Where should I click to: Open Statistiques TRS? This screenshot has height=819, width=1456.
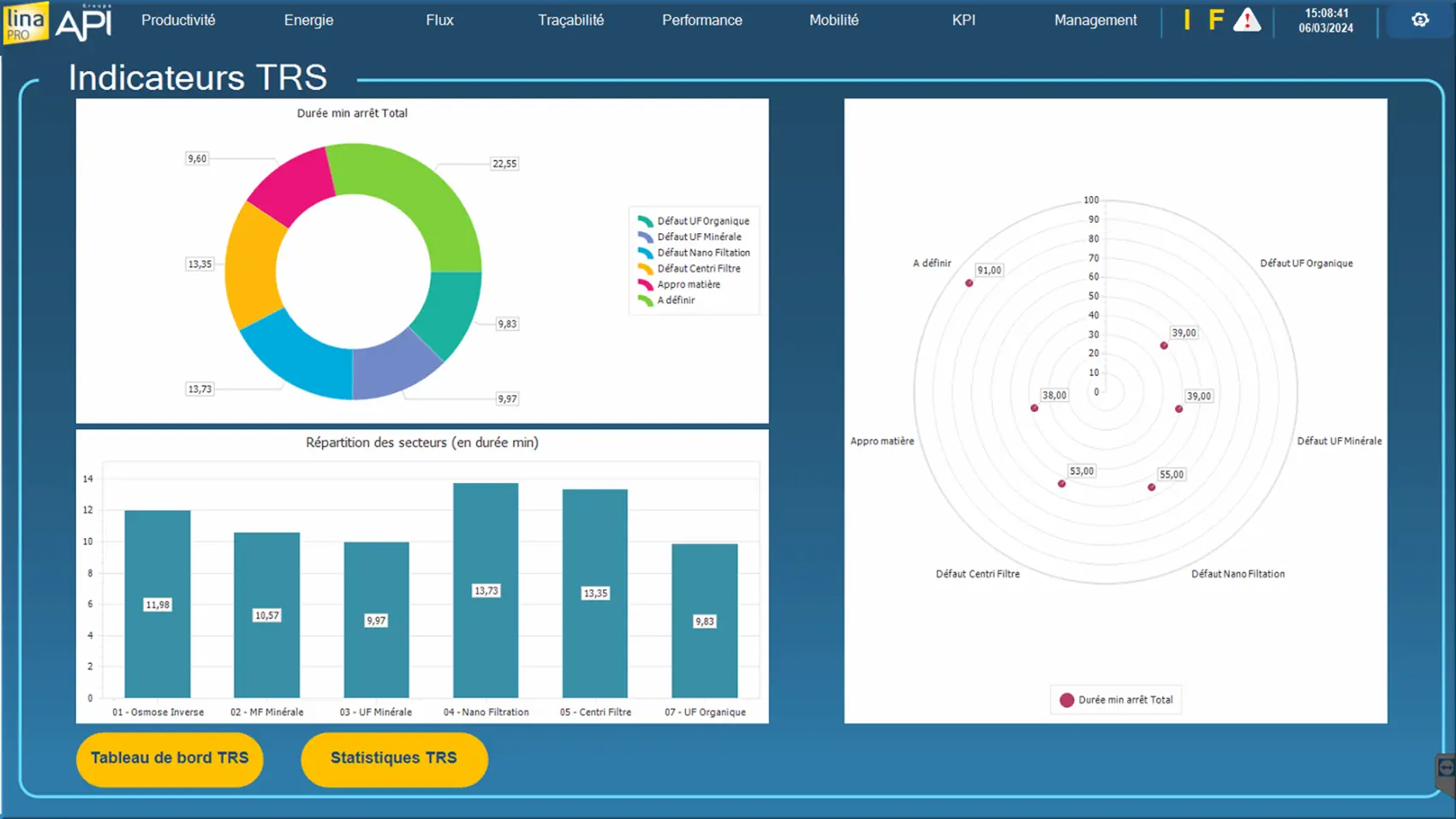click(x=394, y=759)
